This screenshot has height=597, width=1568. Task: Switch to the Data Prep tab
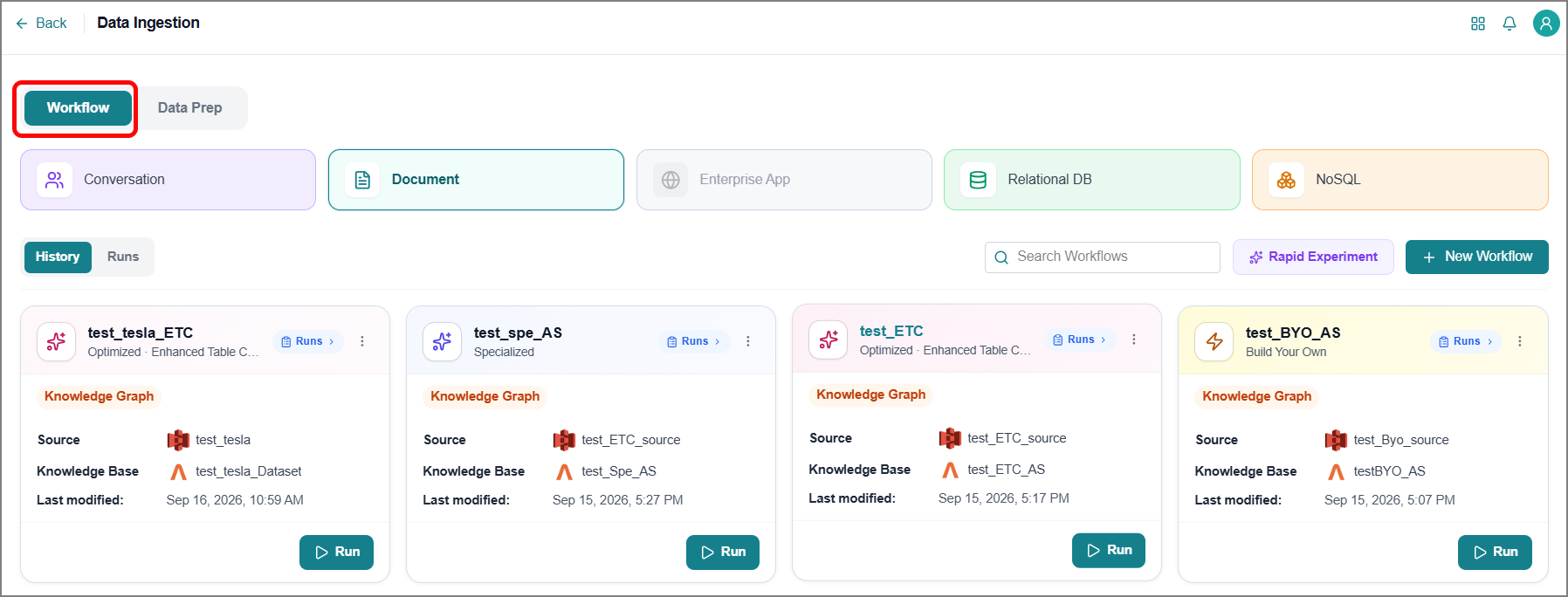click(189, 108)
